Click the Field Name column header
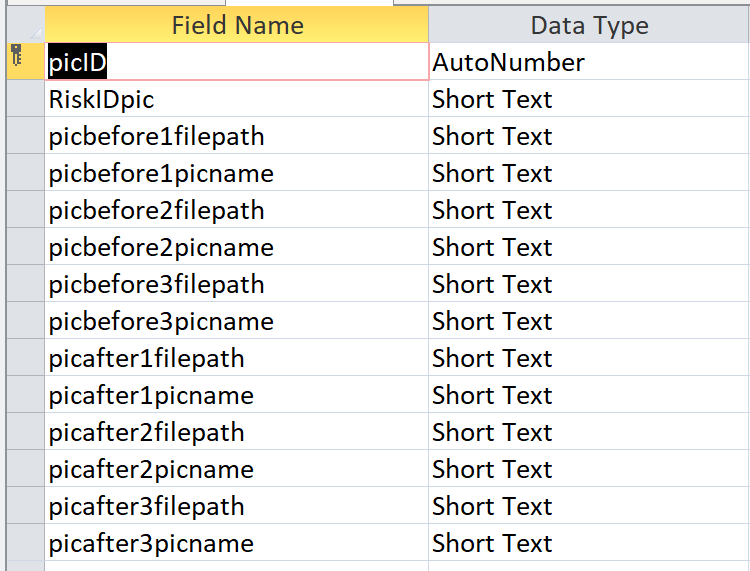Screen dimensions: 750x571 (237, 25)
